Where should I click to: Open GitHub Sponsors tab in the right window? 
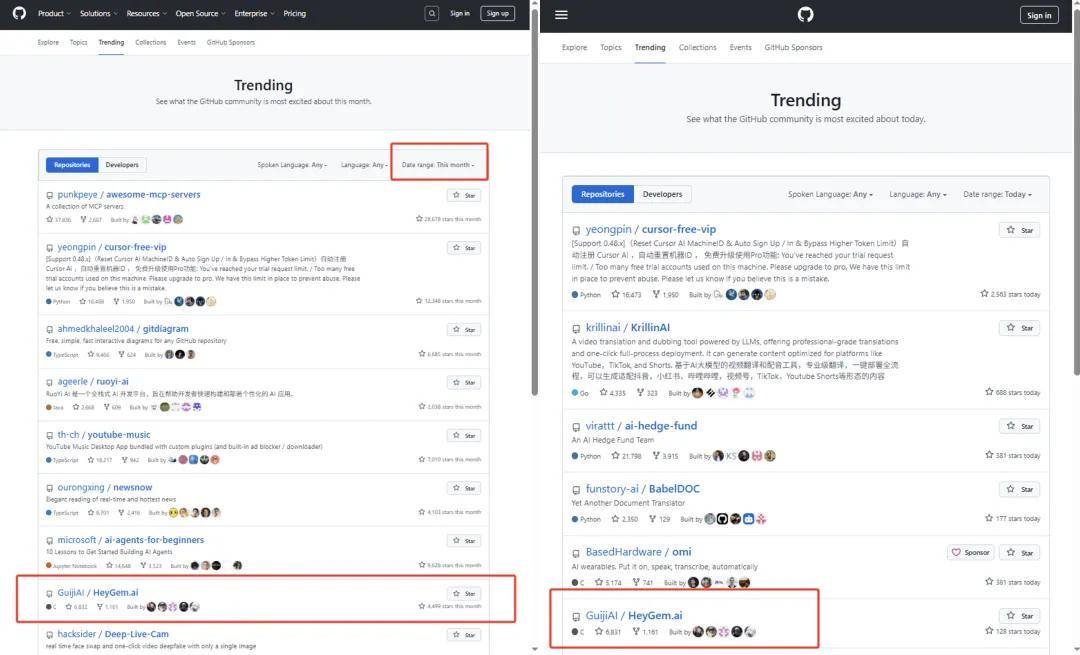793,48
